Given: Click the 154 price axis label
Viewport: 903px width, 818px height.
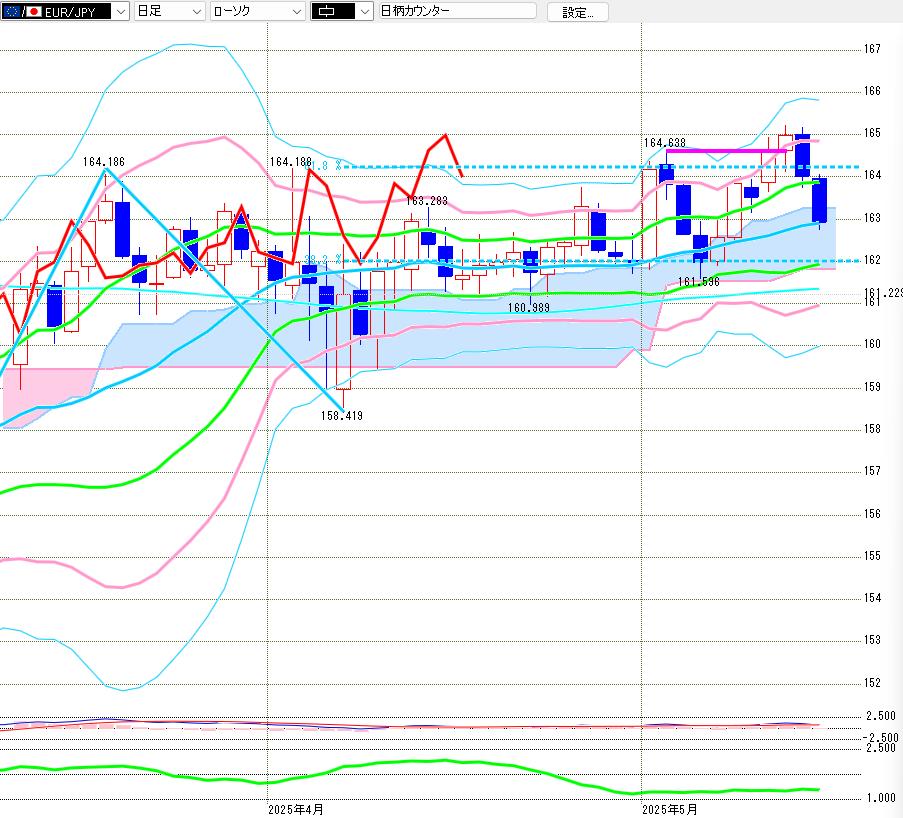Looking at the screenshot, I should tap(872, 598).
